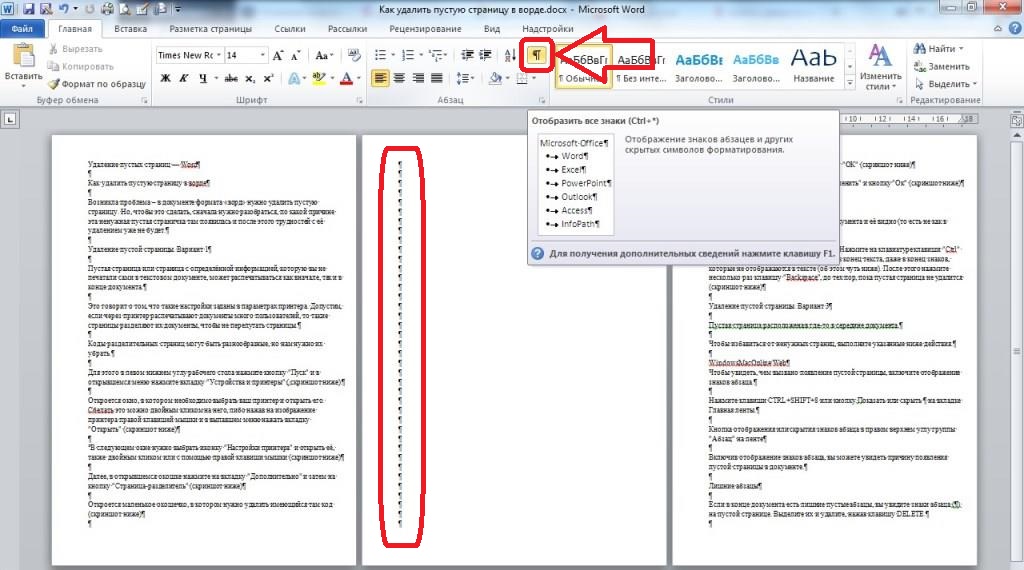This screenshot has height=570, width=1024.
Task: Apply paragraph shading paint bucket
Action: pos(495,78)
